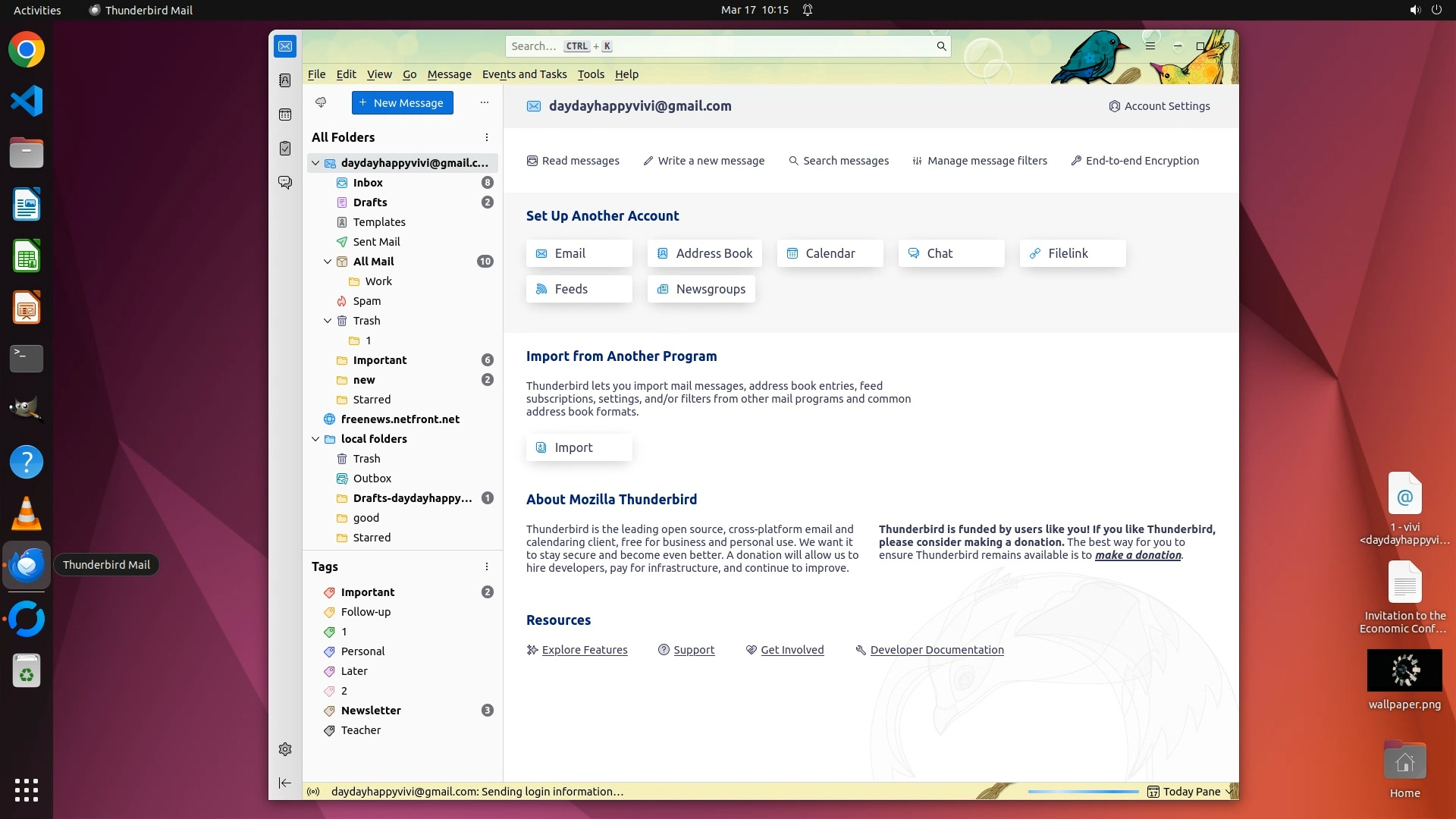The width and height of the screenshot is (1456, 819).
Task: Click the collapse spaces toolbar icon
Action: 285,783
